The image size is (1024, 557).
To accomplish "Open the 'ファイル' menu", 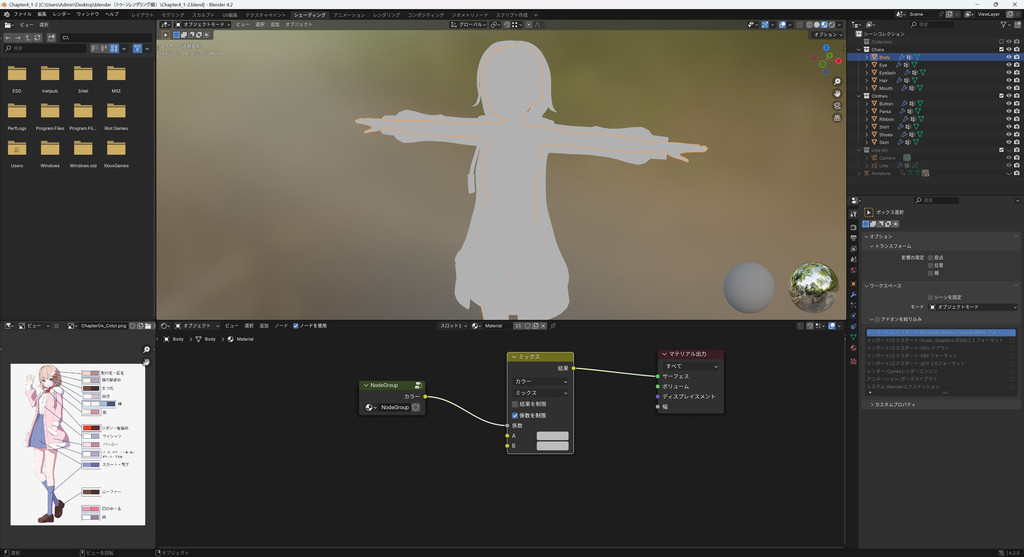I will (x=22, y=15).
